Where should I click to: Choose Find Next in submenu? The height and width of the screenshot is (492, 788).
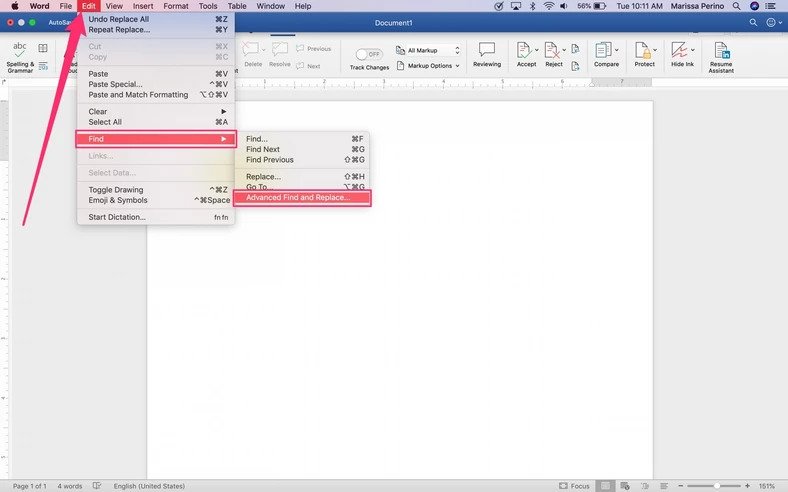(304, 149)
